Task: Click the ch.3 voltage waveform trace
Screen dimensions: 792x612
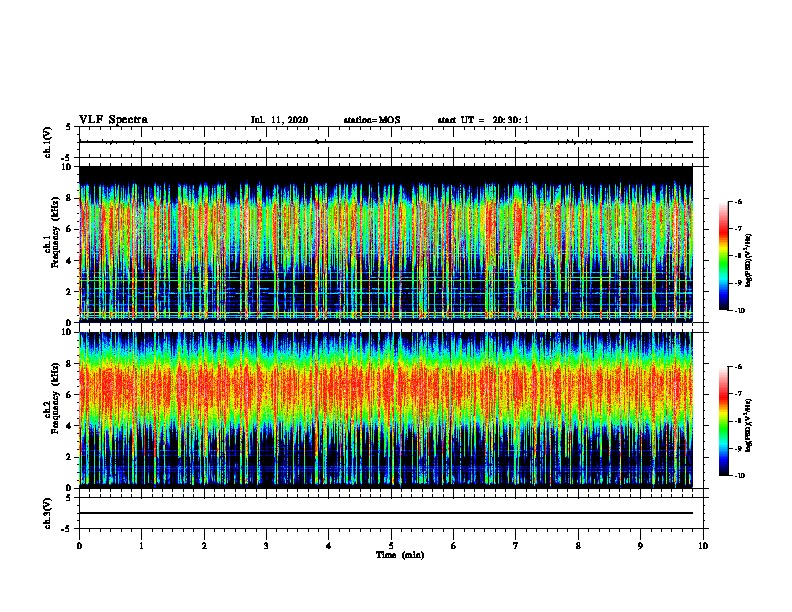Action: click(x=386, y=513)
